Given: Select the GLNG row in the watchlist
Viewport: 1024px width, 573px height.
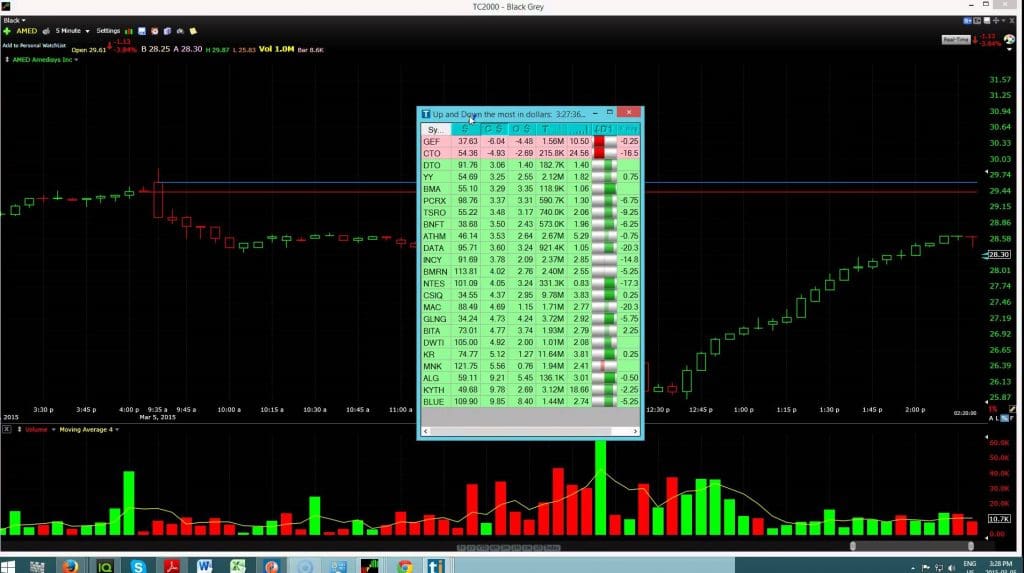Looking at the screenshot, I should tap(530, 319).
